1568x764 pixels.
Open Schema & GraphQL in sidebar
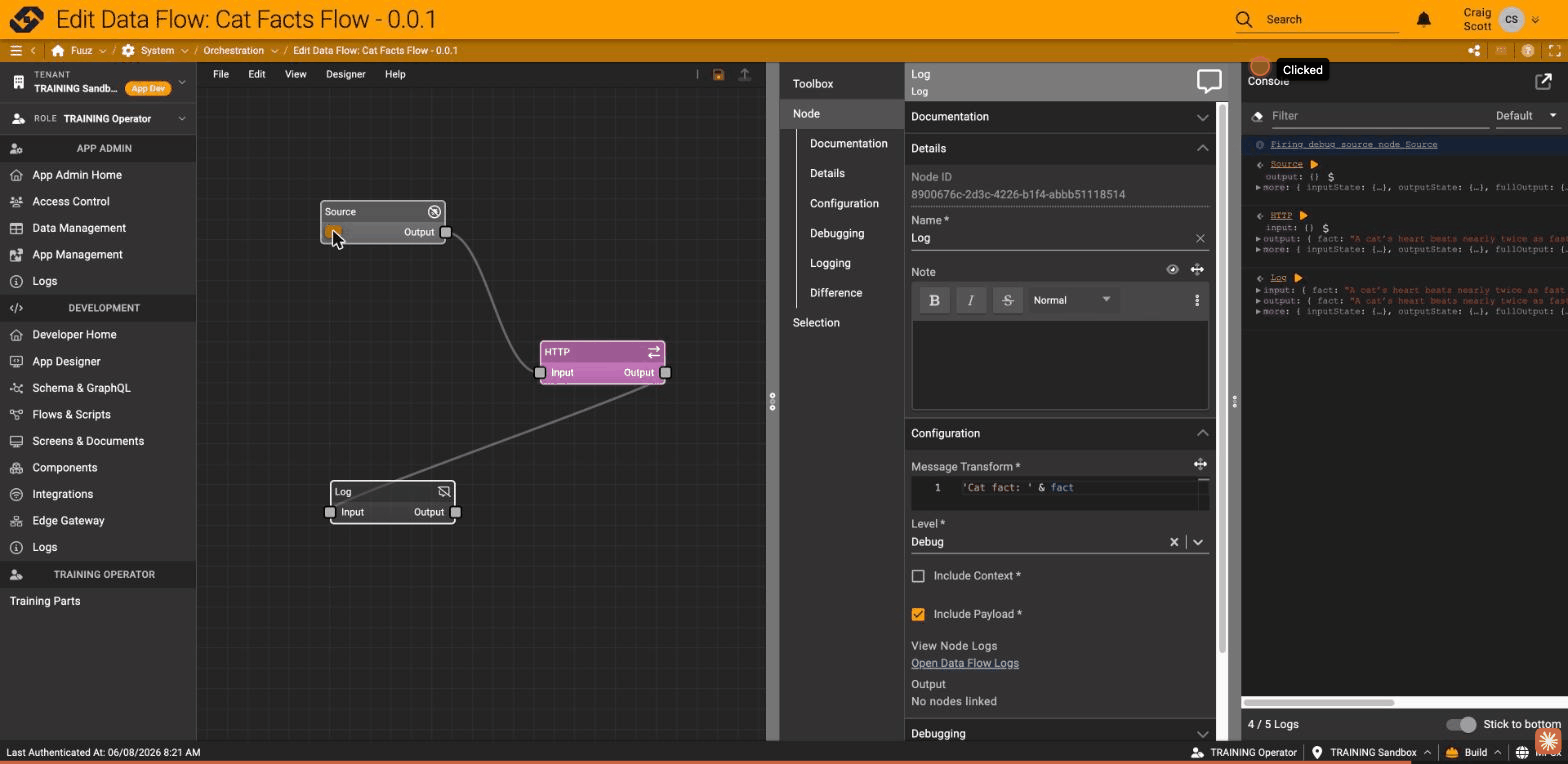pyautogui.click(x=81, y=388)
